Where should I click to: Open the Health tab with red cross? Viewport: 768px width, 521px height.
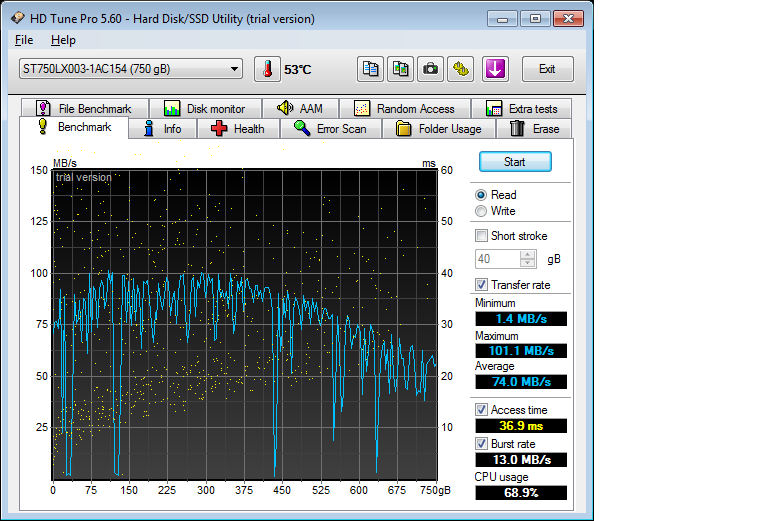click(238, 129)
